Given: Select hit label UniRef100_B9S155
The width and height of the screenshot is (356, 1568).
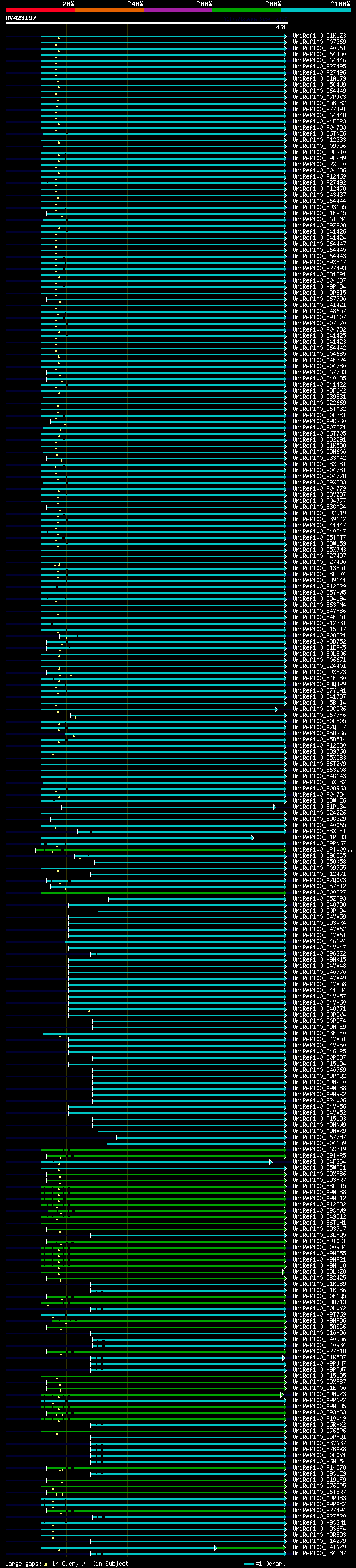Looking at the screenshot, I should click(x=319, y=207).
